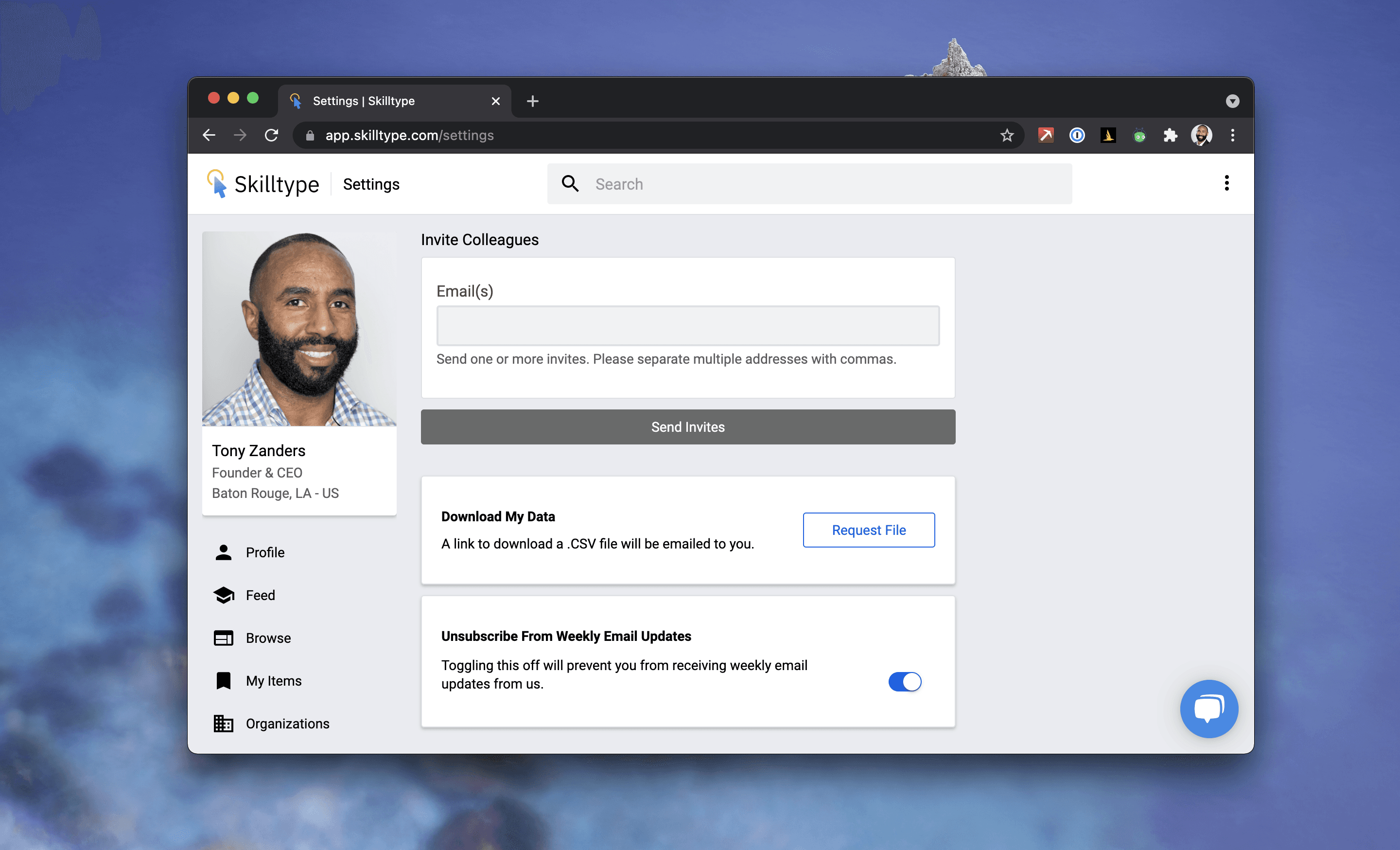The height and width of the screenshot is (850, 1400).
Task: Open the chat support bubble
Action: tap(1208, 708)
